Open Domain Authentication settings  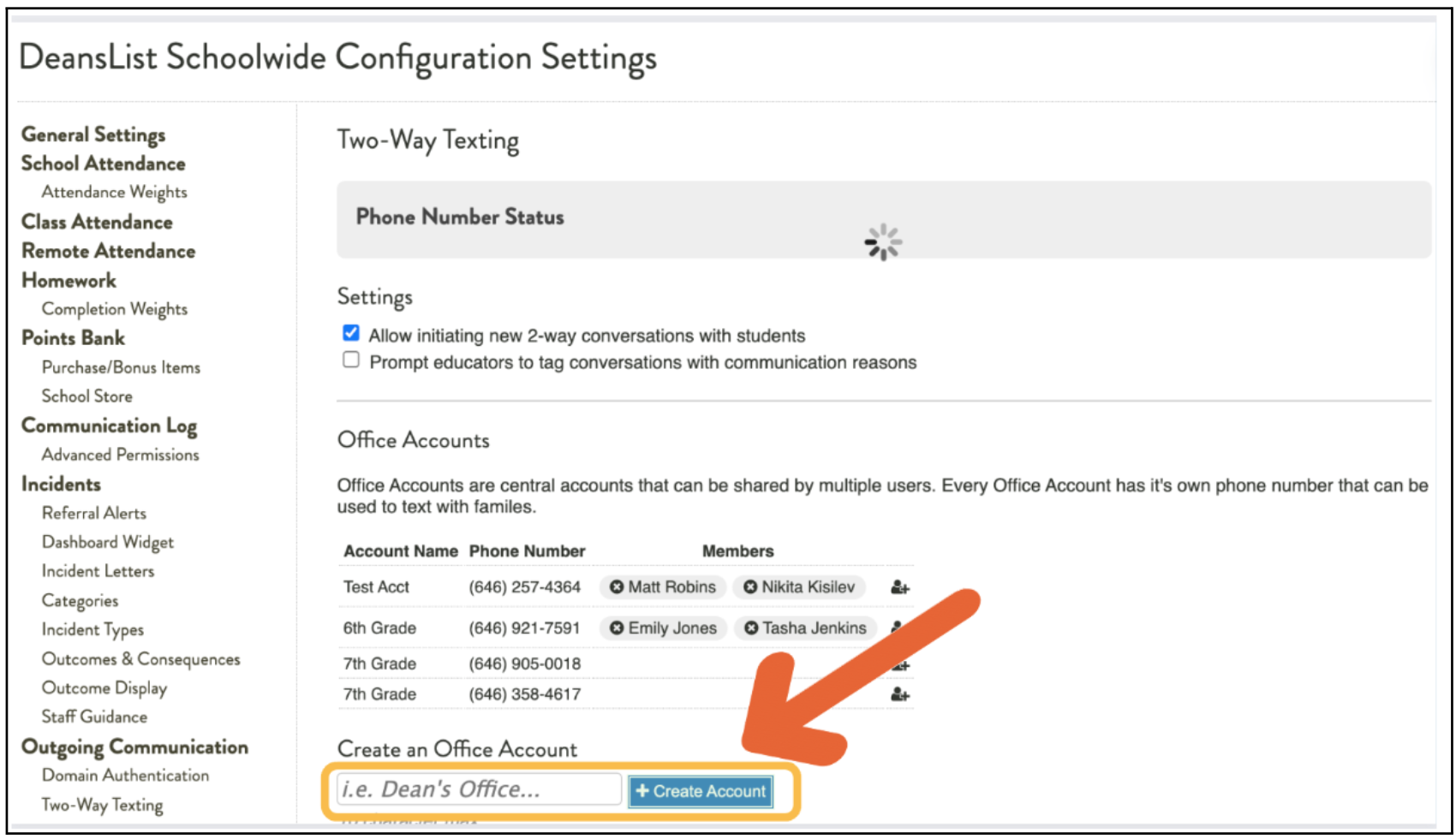(125, 775)
